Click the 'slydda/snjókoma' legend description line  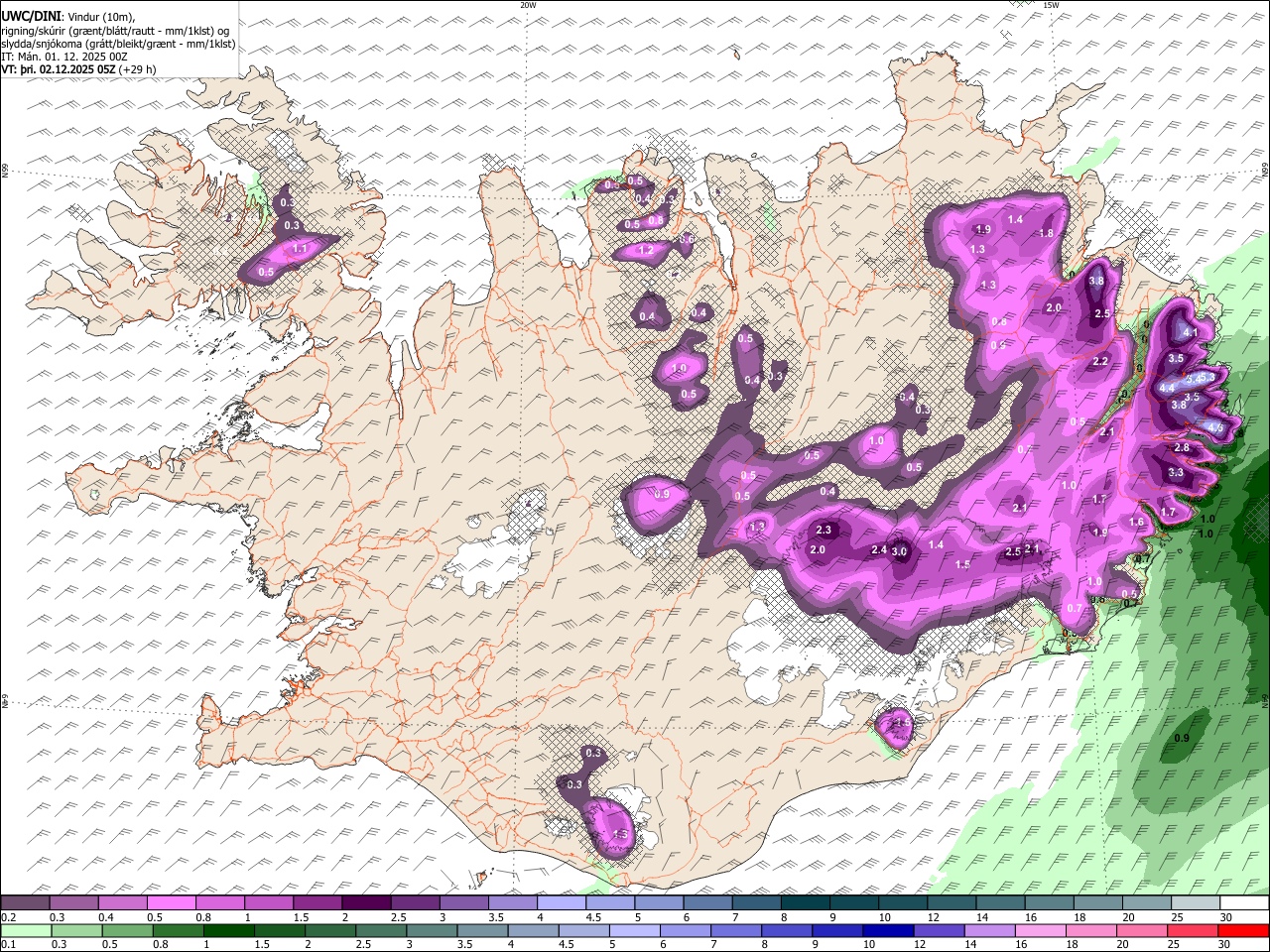click(118, 44)
